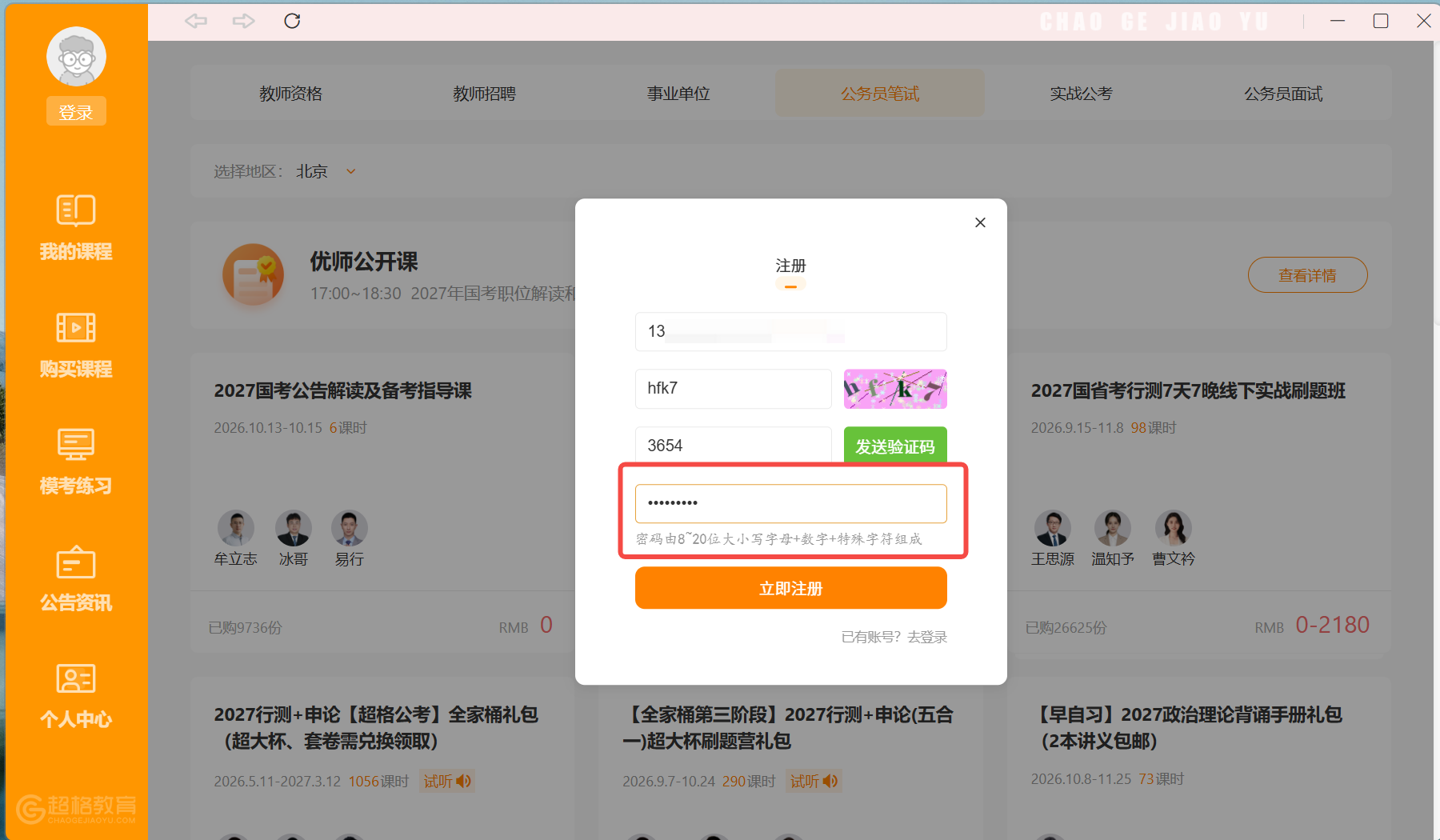Focus the phone number field

click(791, 331)
